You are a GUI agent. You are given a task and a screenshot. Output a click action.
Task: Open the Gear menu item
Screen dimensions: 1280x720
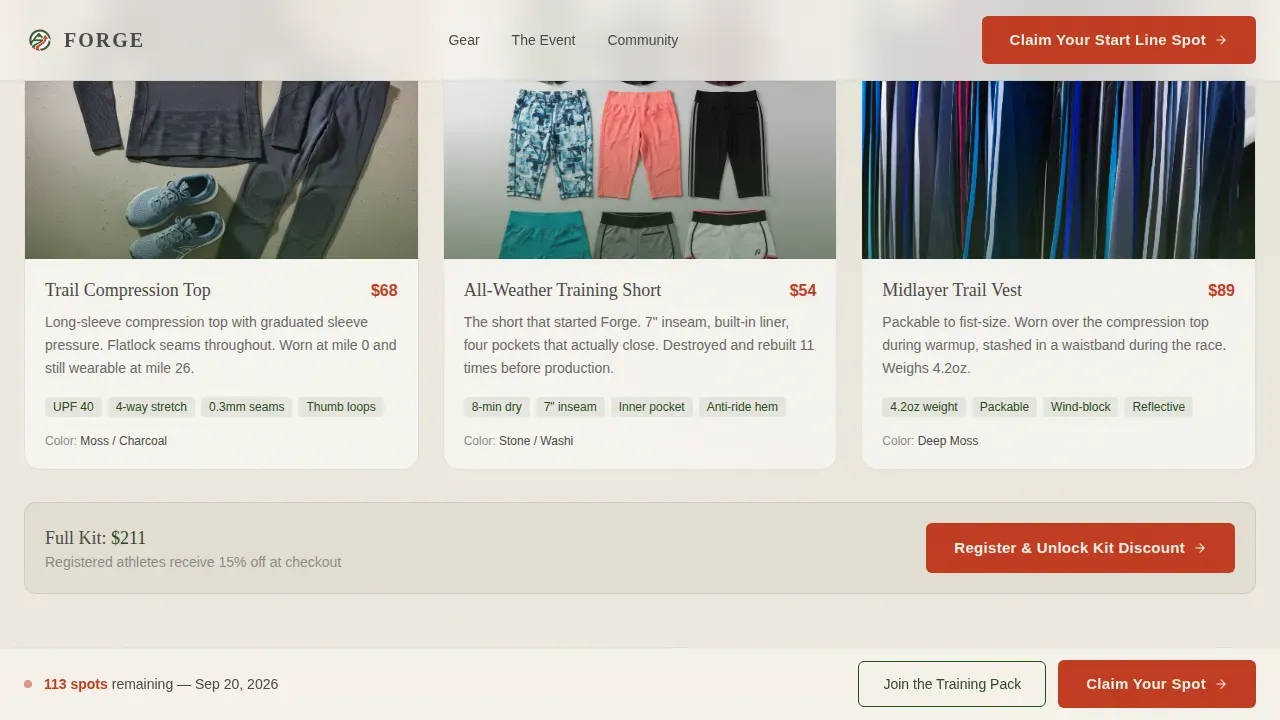464,40
